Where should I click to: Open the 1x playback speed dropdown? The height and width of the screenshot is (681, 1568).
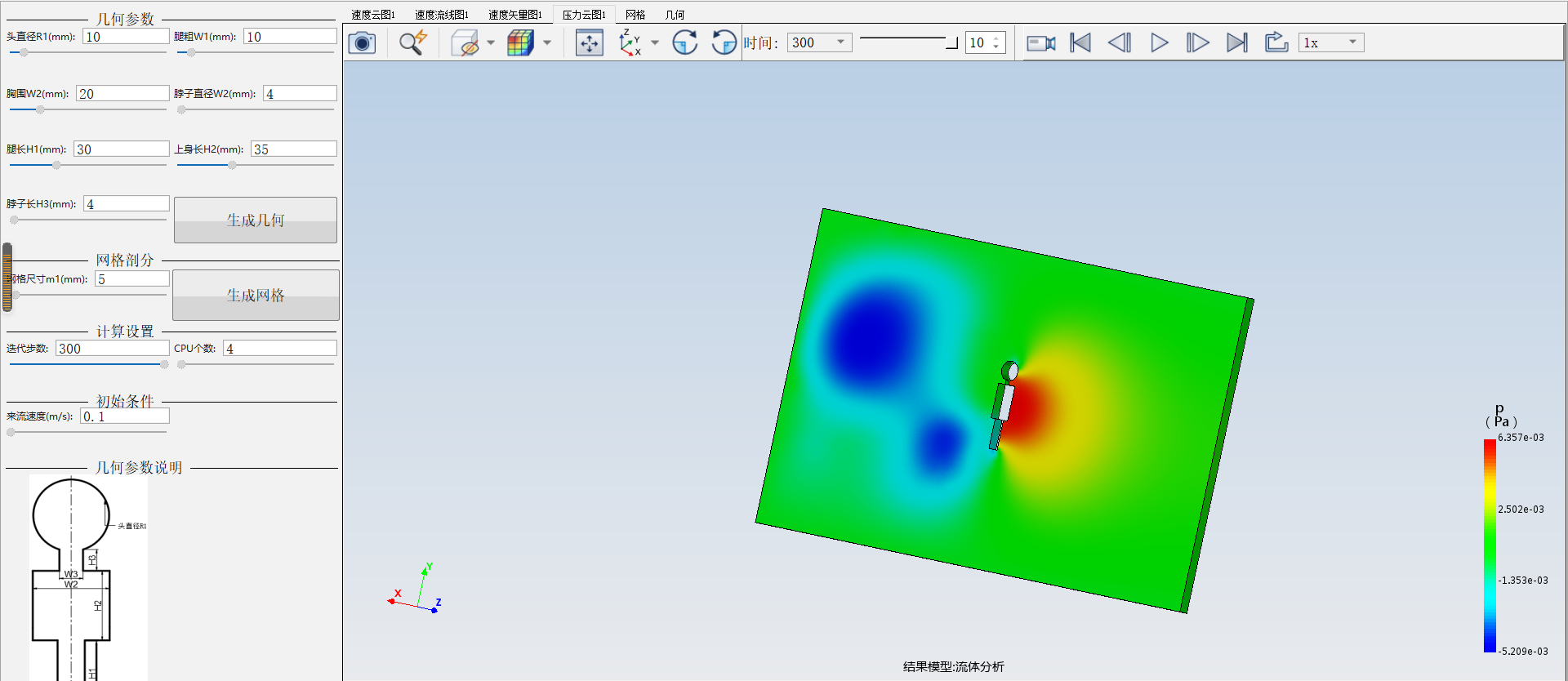[x=1331, y=42]
